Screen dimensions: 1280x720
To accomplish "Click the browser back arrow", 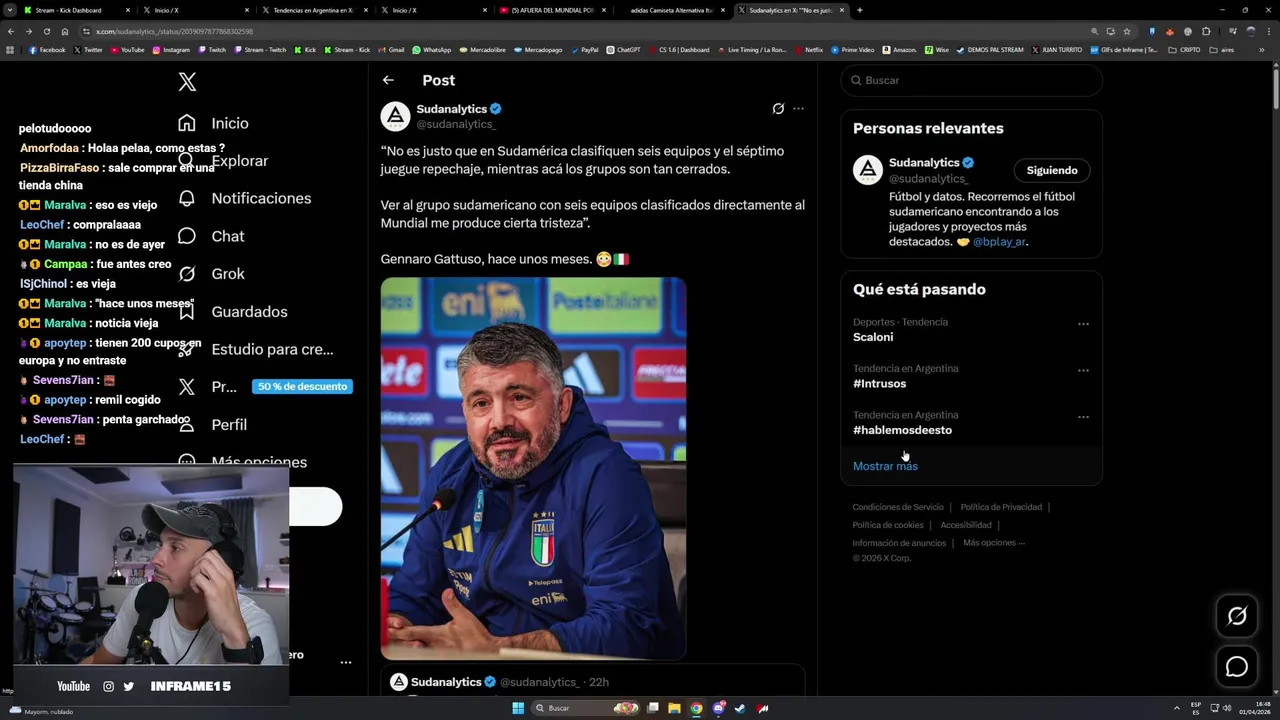I will 11,31.
